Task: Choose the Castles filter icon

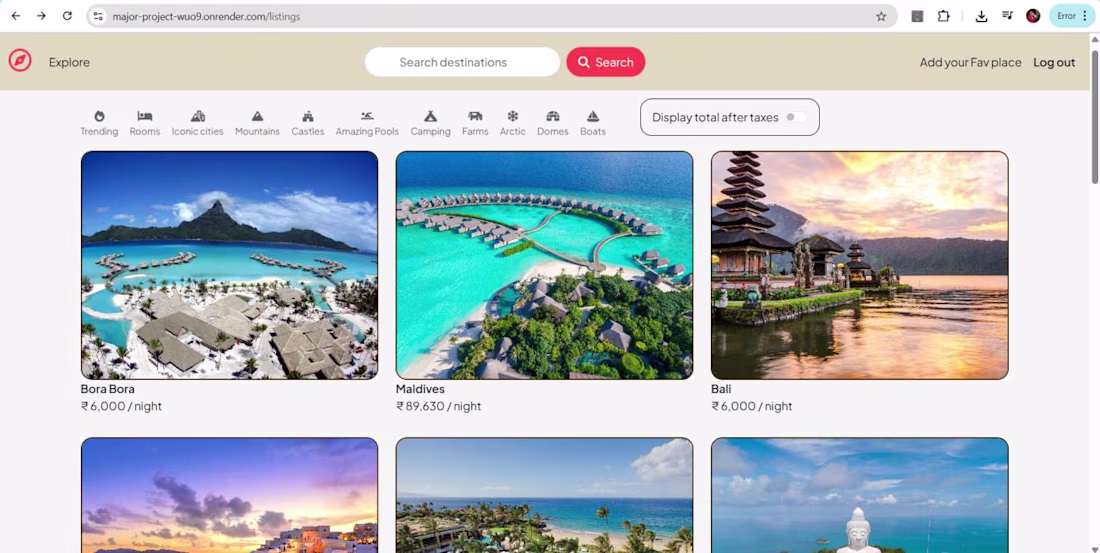Action: point(308,116)
